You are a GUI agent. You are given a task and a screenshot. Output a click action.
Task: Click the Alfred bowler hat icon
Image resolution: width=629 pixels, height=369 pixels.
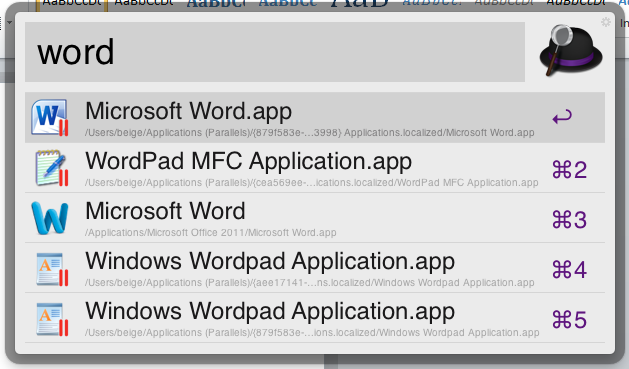click(571, 50)
